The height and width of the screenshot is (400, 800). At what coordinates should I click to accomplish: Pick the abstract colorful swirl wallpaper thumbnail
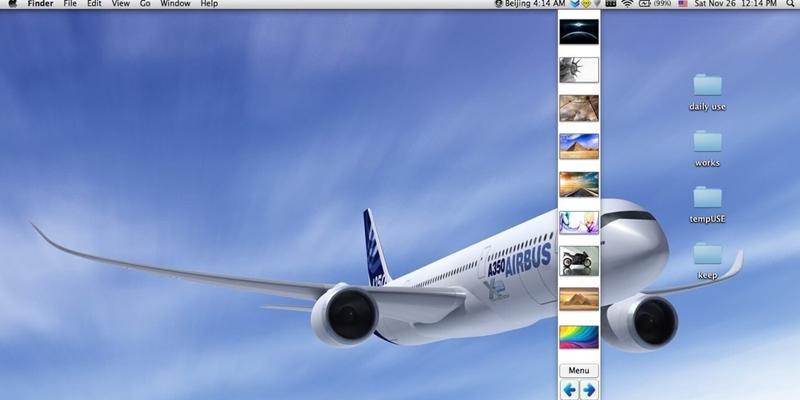[x=579, y=222]
